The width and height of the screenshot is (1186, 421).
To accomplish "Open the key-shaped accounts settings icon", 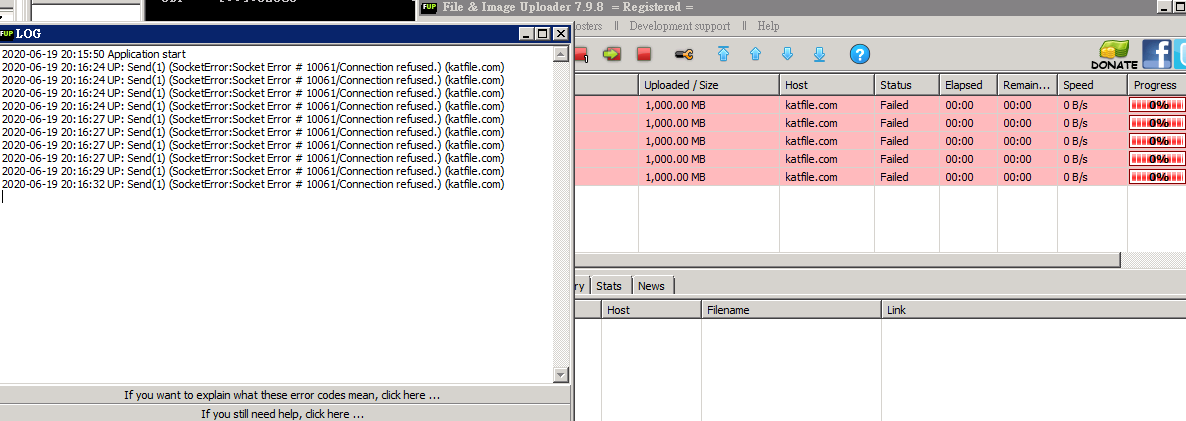I will 685,54.
